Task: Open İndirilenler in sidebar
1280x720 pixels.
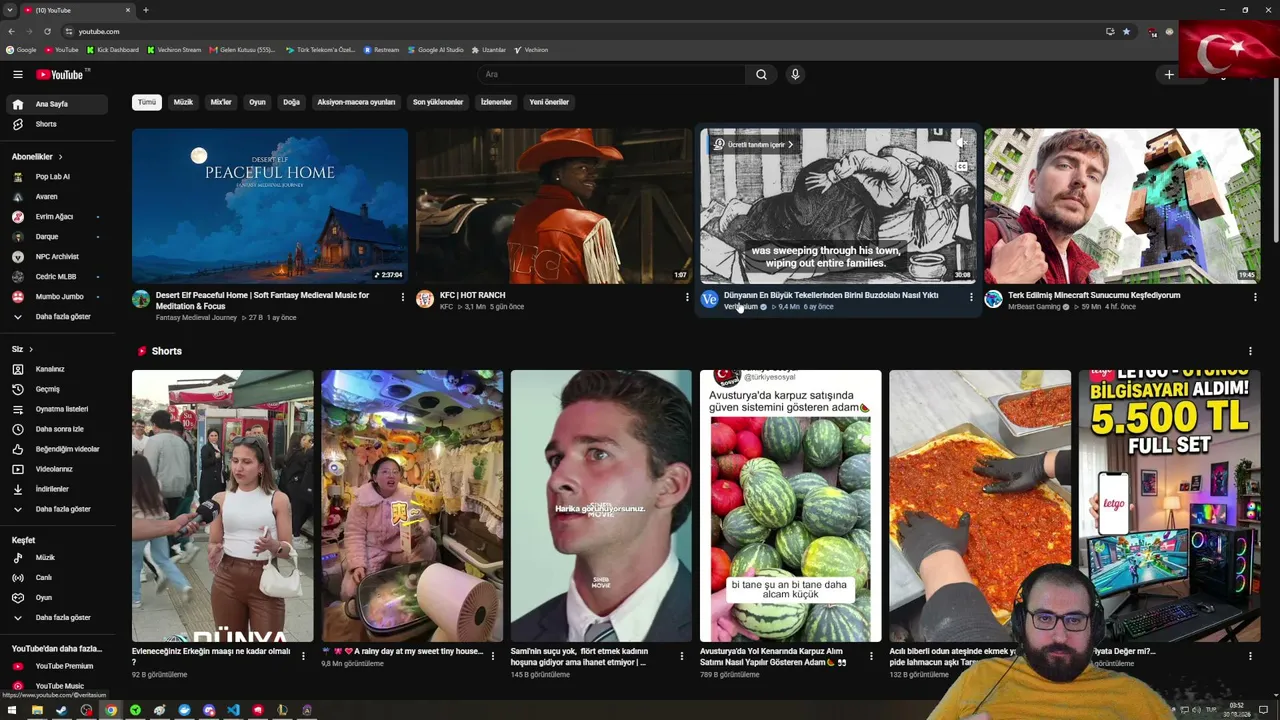Action: (57, 489)
